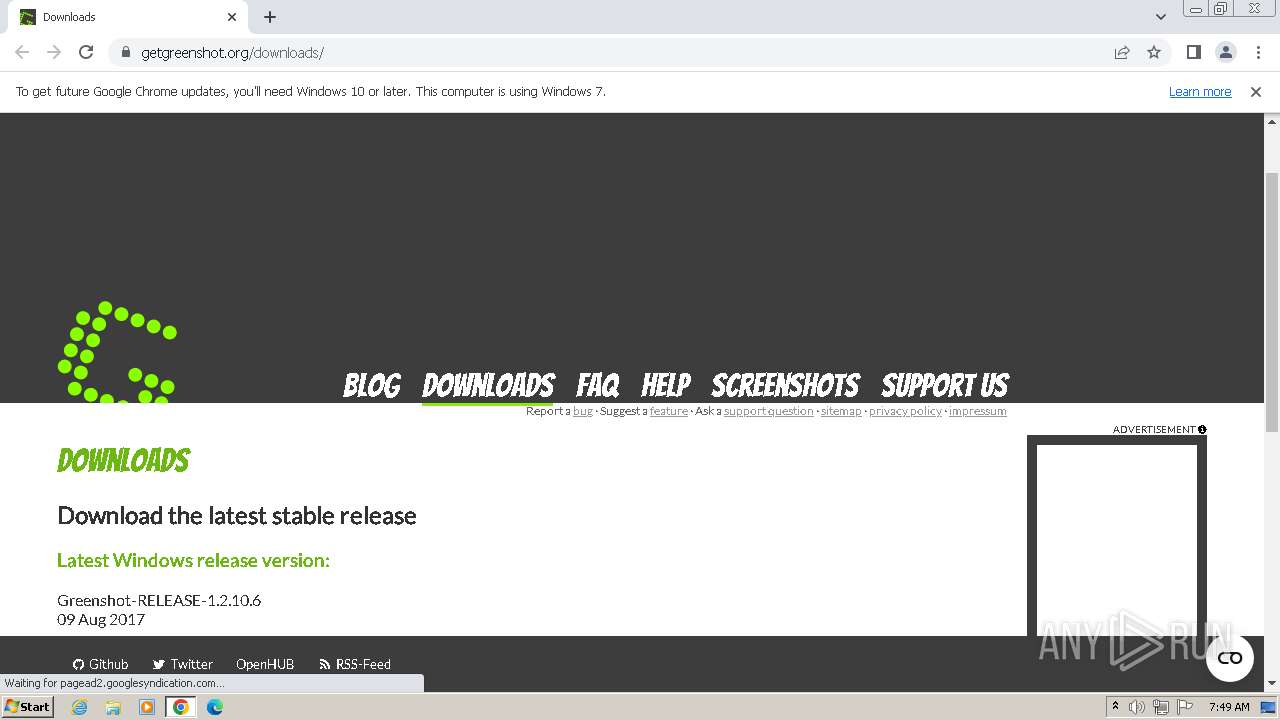Open the FAQ page
1280x720 pixels.
598,385
